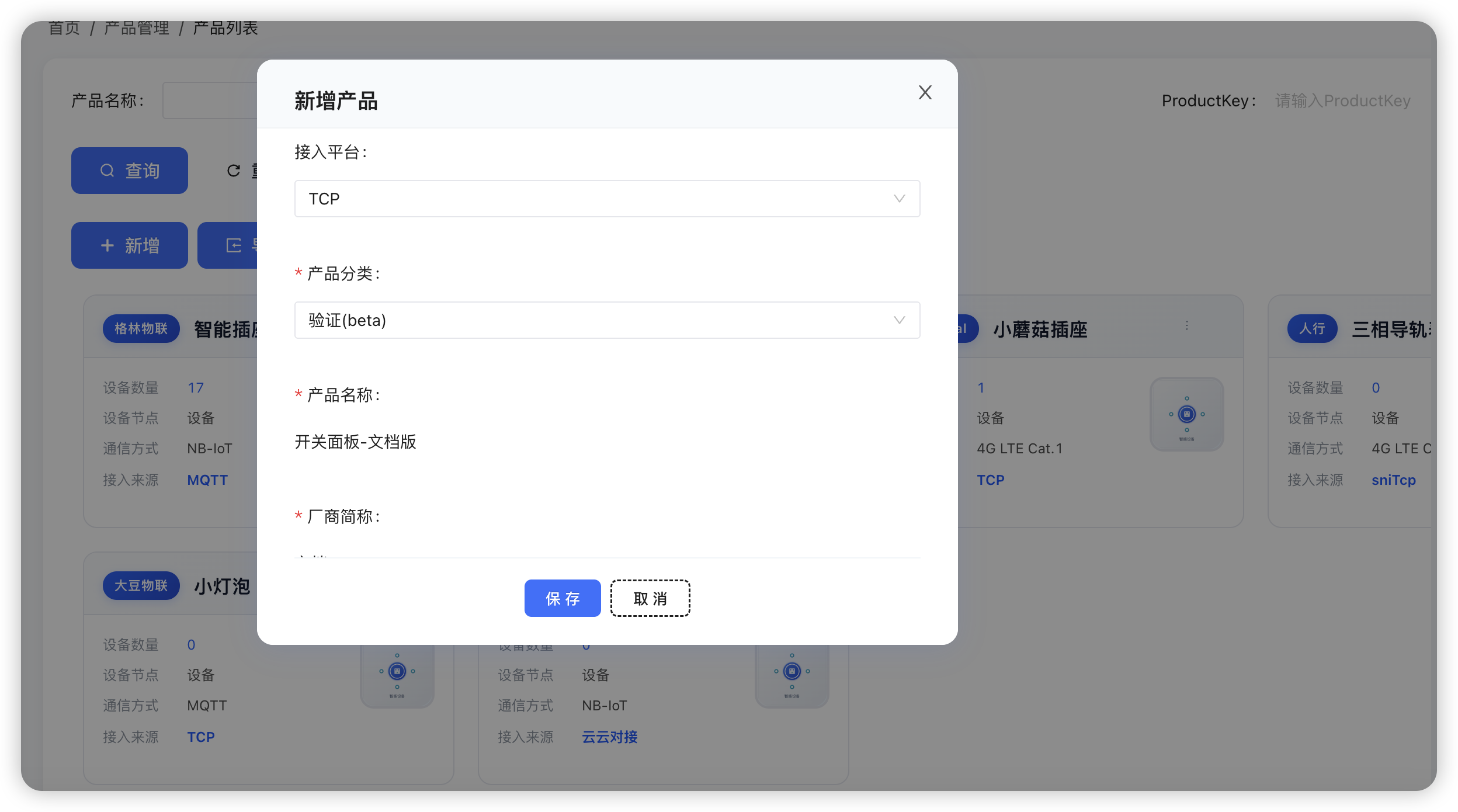
Task: Open 产品管理 from the breadcrumb
Action: click(x=137, y=27)
